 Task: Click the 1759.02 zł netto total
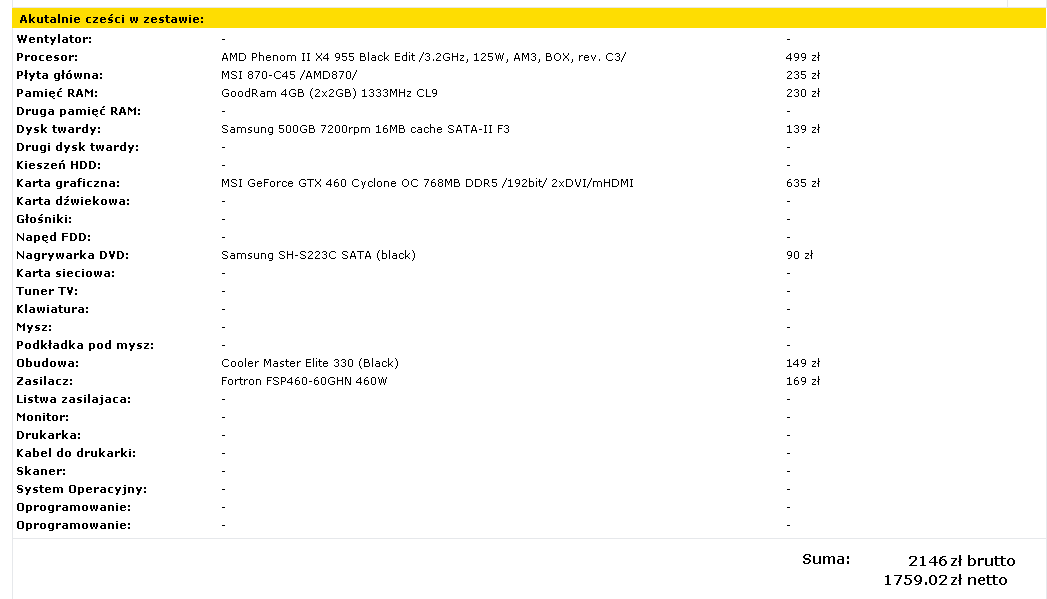click(x=945, y=580)
